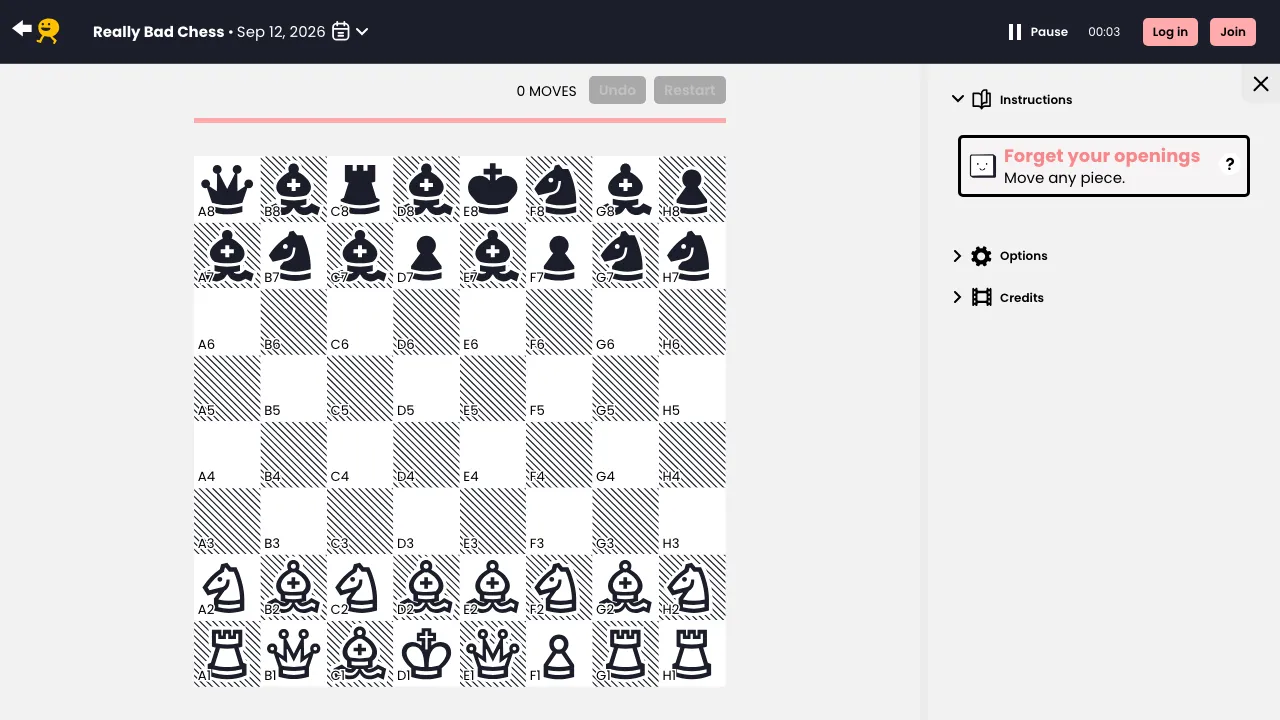Click the Log in button
Viewport: 1280px width, 720px height.
(1170, 32)
